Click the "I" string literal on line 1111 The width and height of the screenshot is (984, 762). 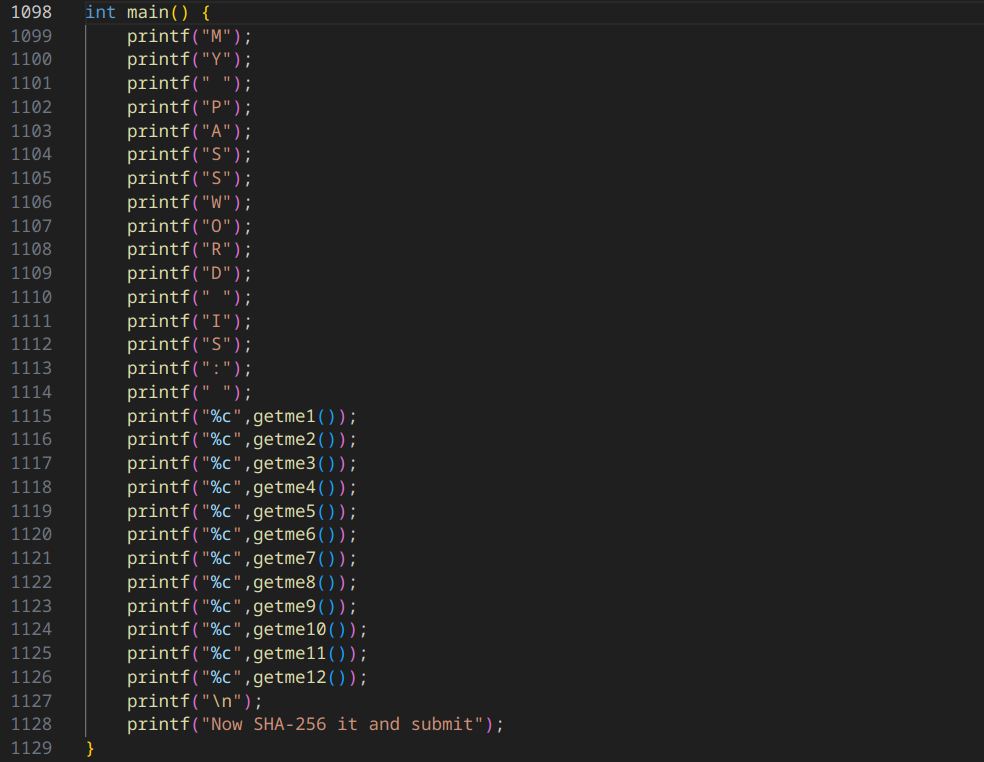tap(216, 320)
